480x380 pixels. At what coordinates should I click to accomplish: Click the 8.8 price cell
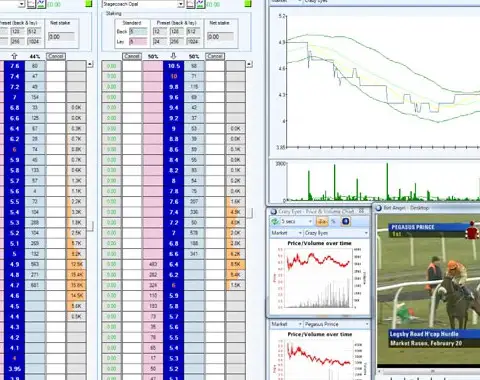(x=173, y=139)
